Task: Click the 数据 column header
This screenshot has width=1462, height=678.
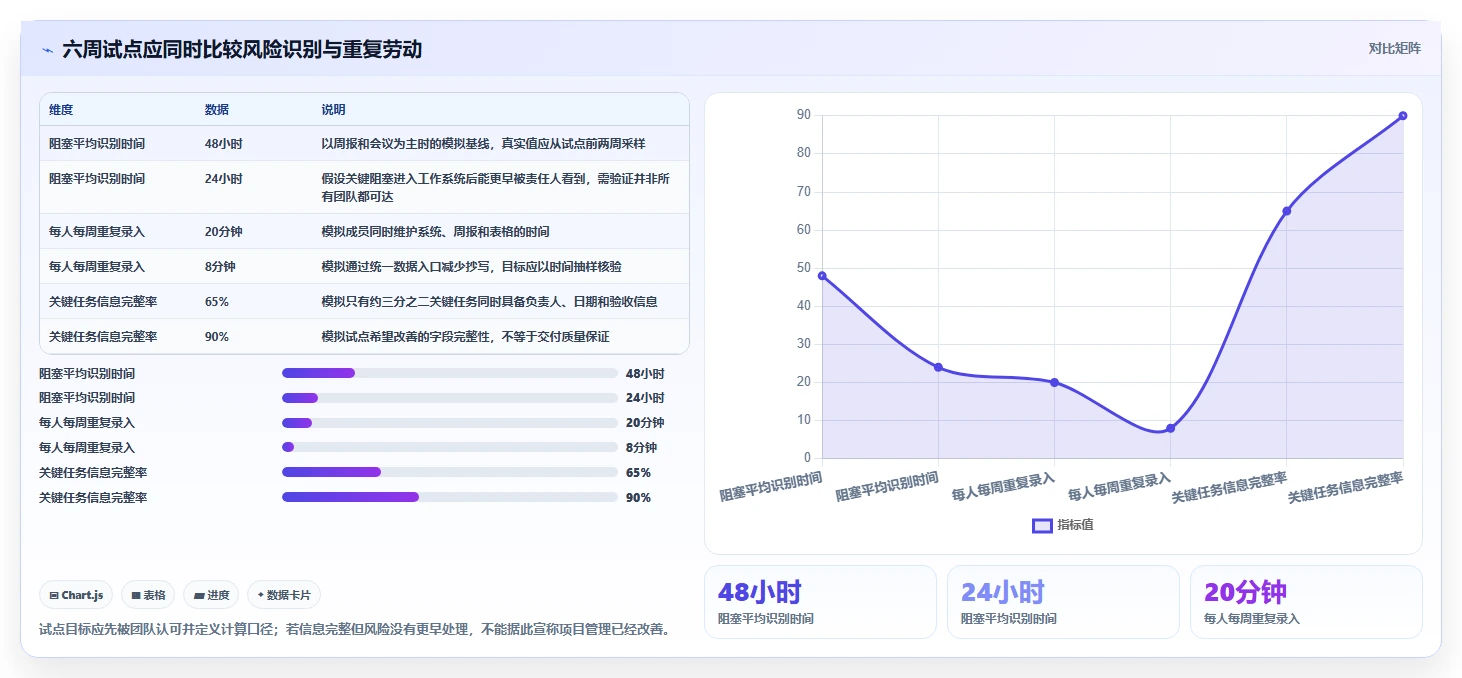Action: click(217, 109)
